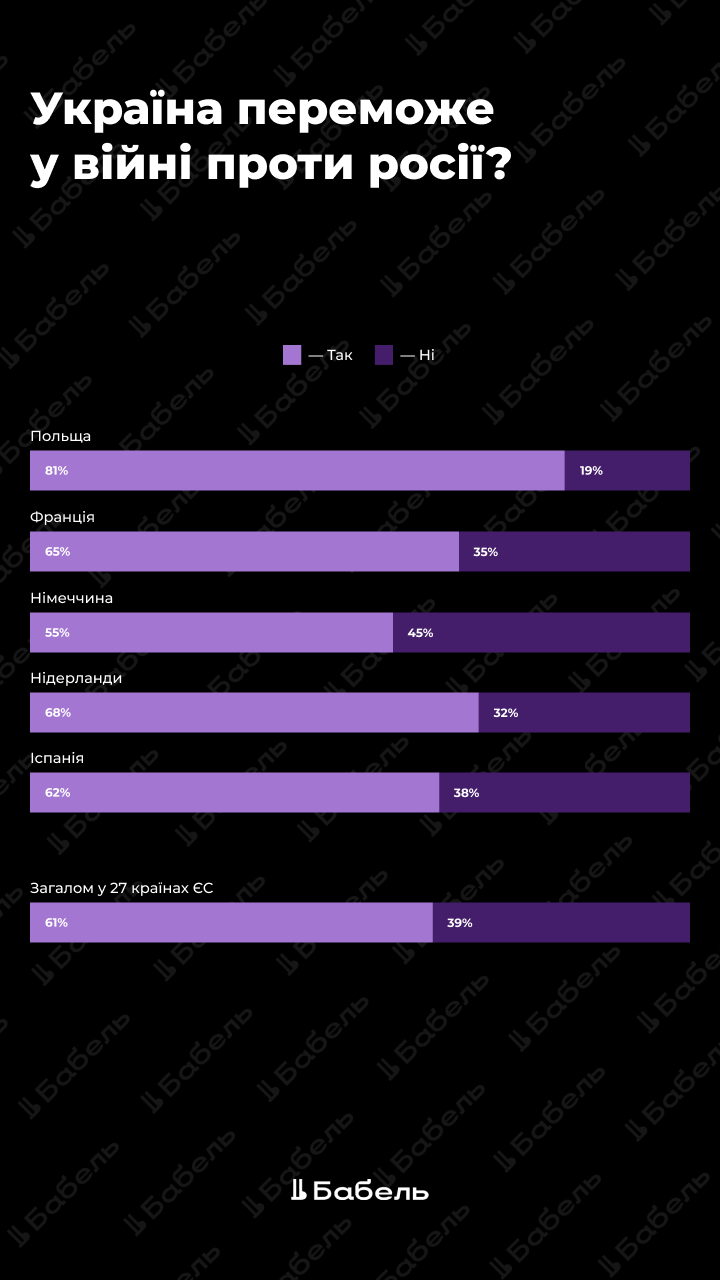Click the light purple Так legend swatch
The height and width of the screenshot is (1280, 720).
click(292, 355)
